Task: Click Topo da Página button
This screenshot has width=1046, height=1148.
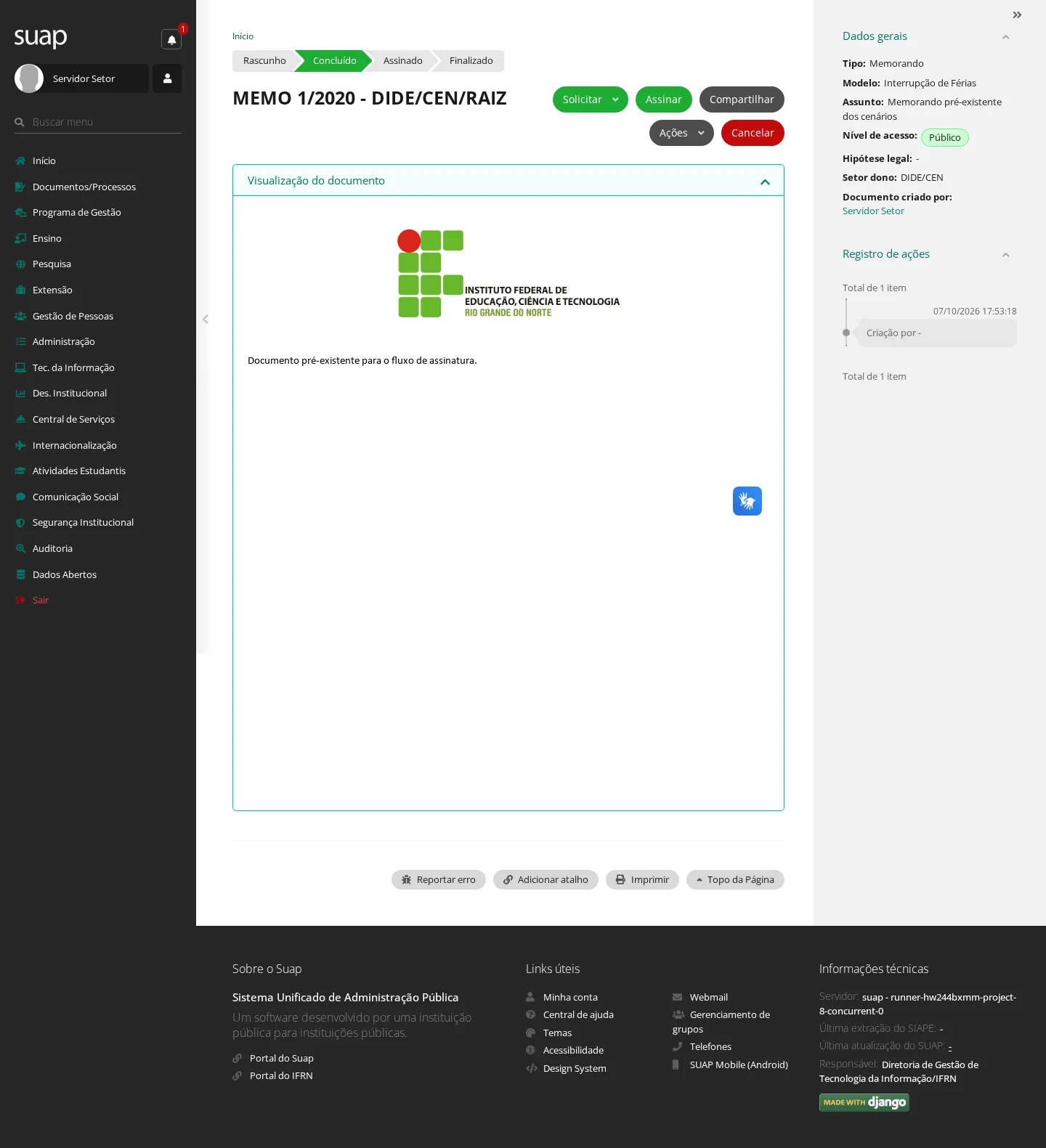Action: click(735, 879)
